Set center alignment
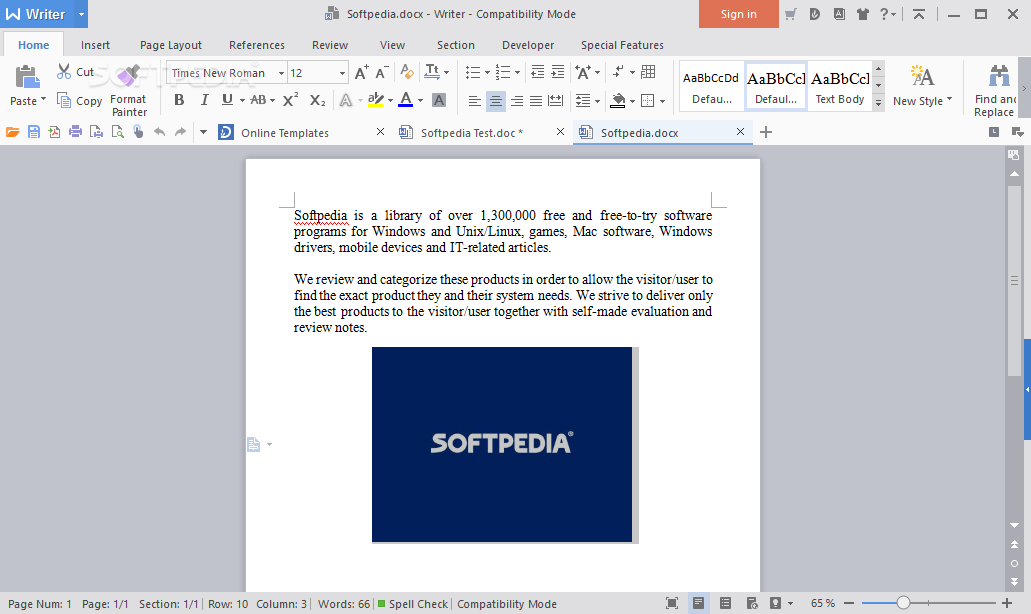The width and height of the screenshot is (1031, 614). (496, 101)
